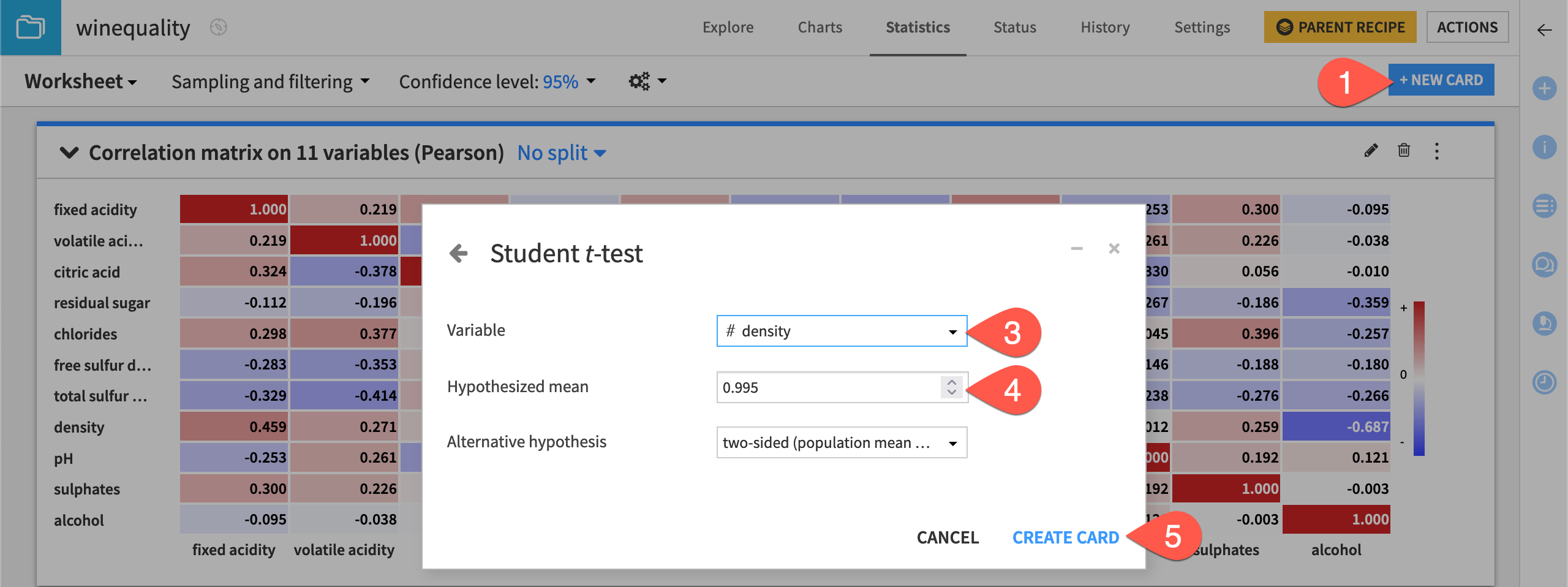Image resolution: width=1568 pixels, height=587 pixels.
Task: Click the sulphates row label
Action: [x=87, y=489]
